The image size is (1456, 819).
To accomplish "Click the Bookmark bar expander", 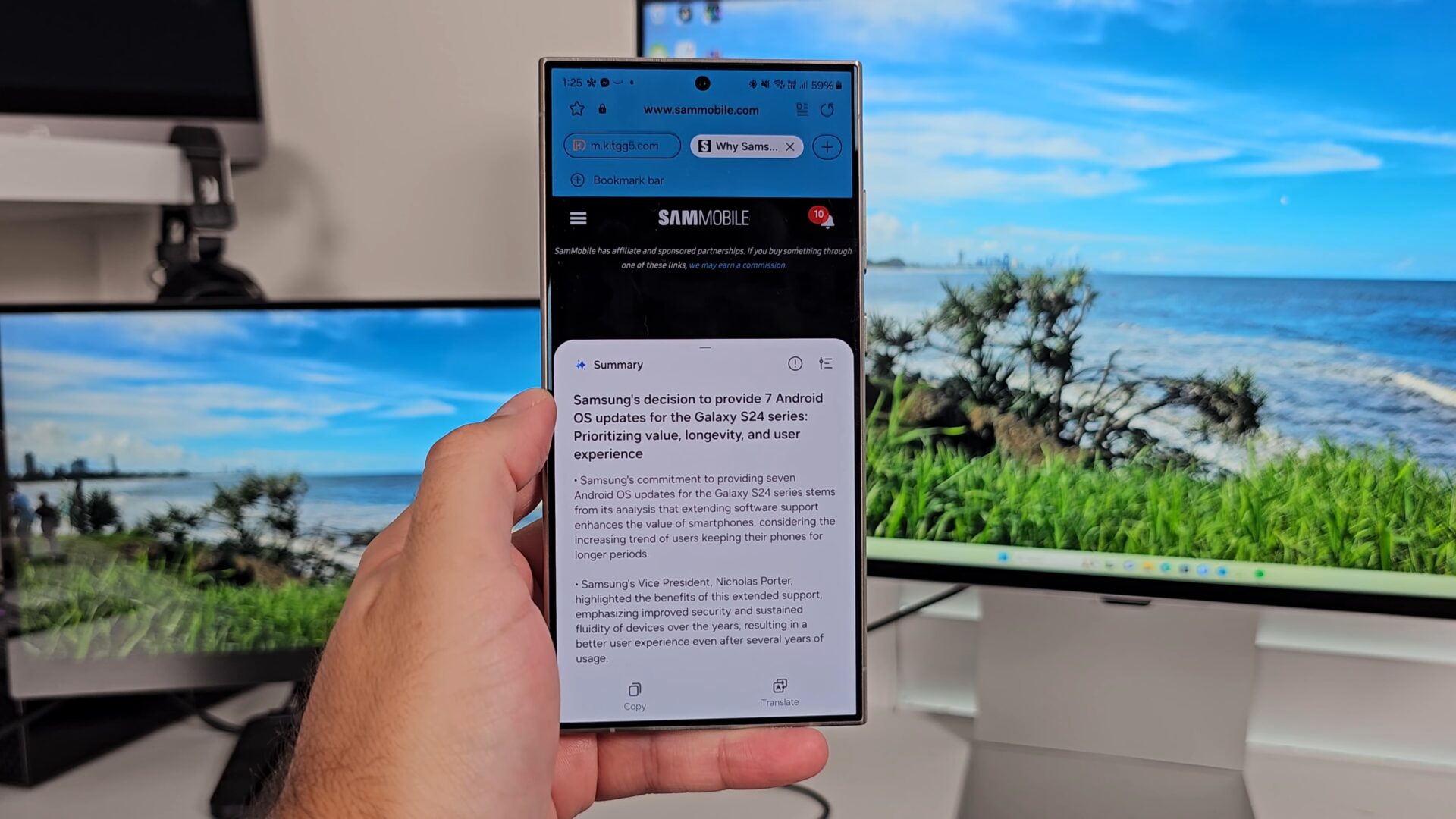I will coord(577,180).
